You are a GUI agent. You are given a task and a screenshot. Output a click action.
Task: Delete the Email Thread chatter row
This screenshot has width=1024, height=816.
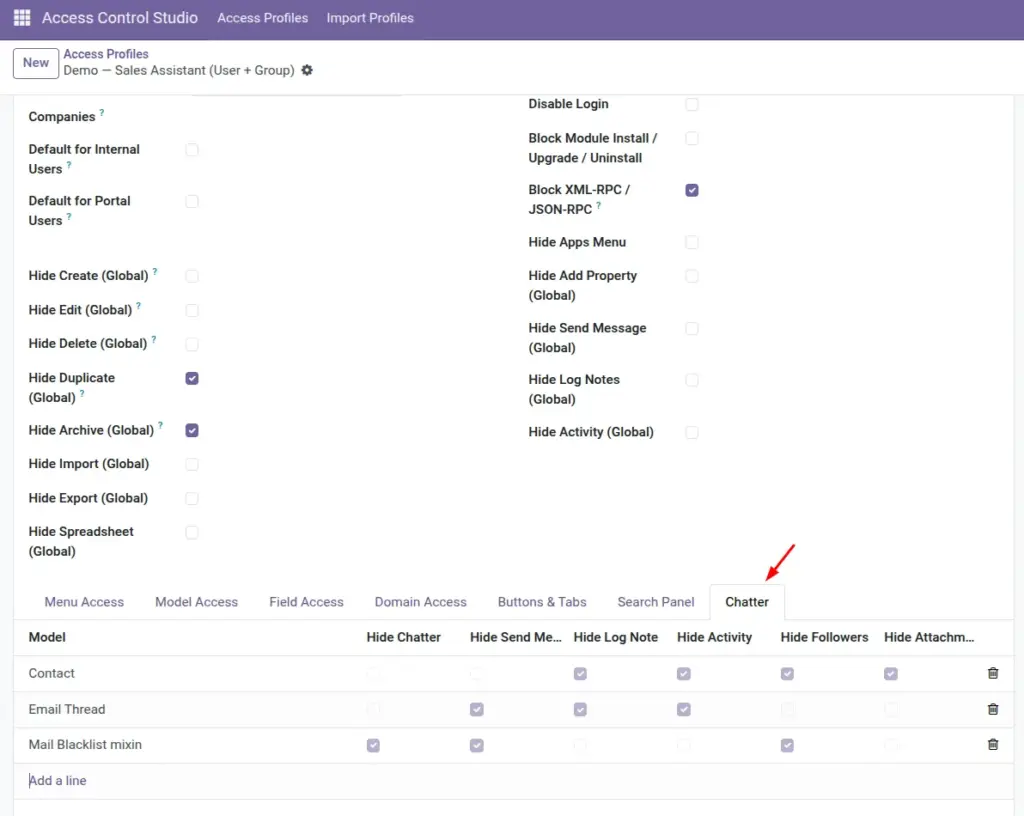(x=993, y=709)
